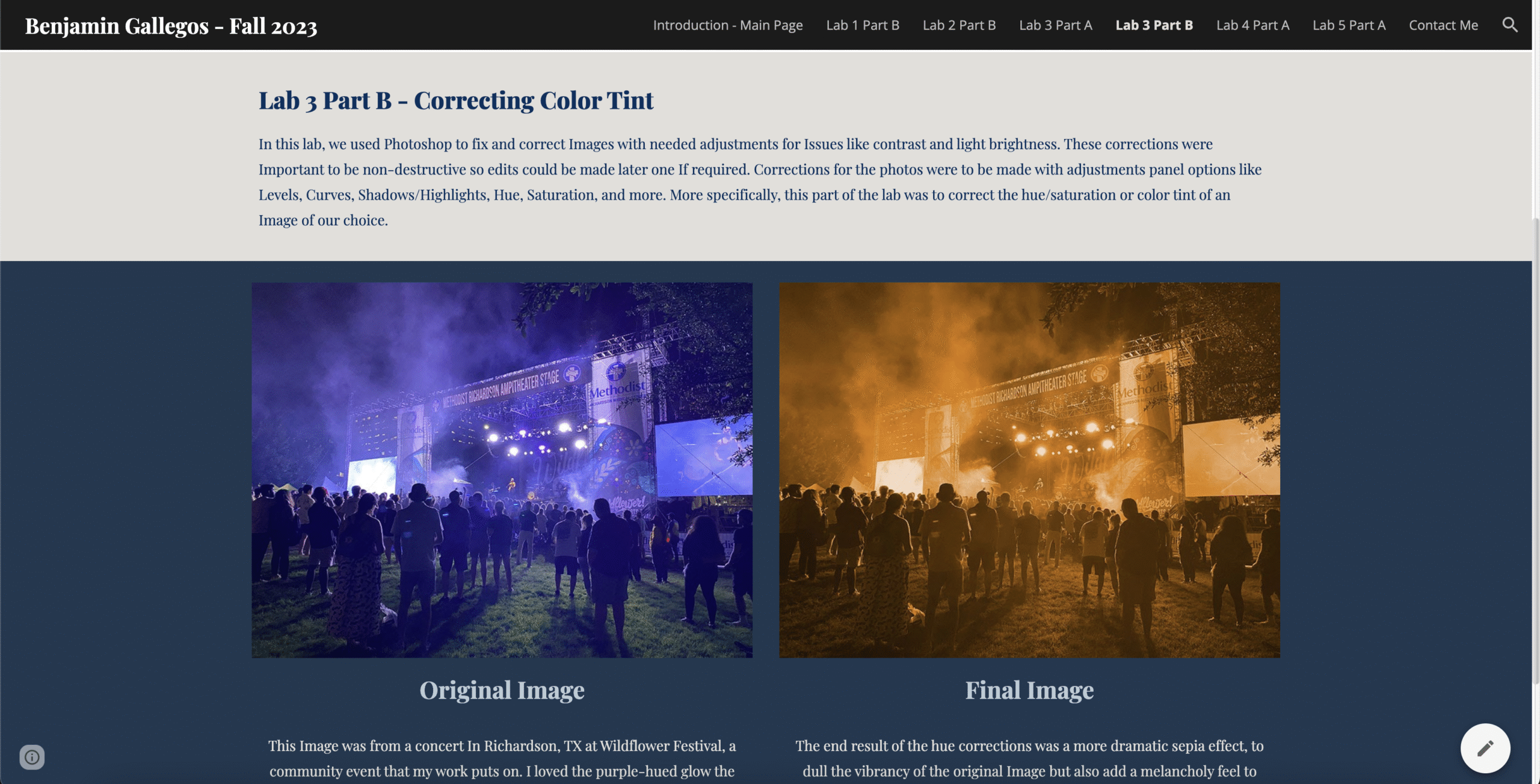Open the Contact Me page
The width and height of the screenshot is (1540, 784).
point(1443,25)
